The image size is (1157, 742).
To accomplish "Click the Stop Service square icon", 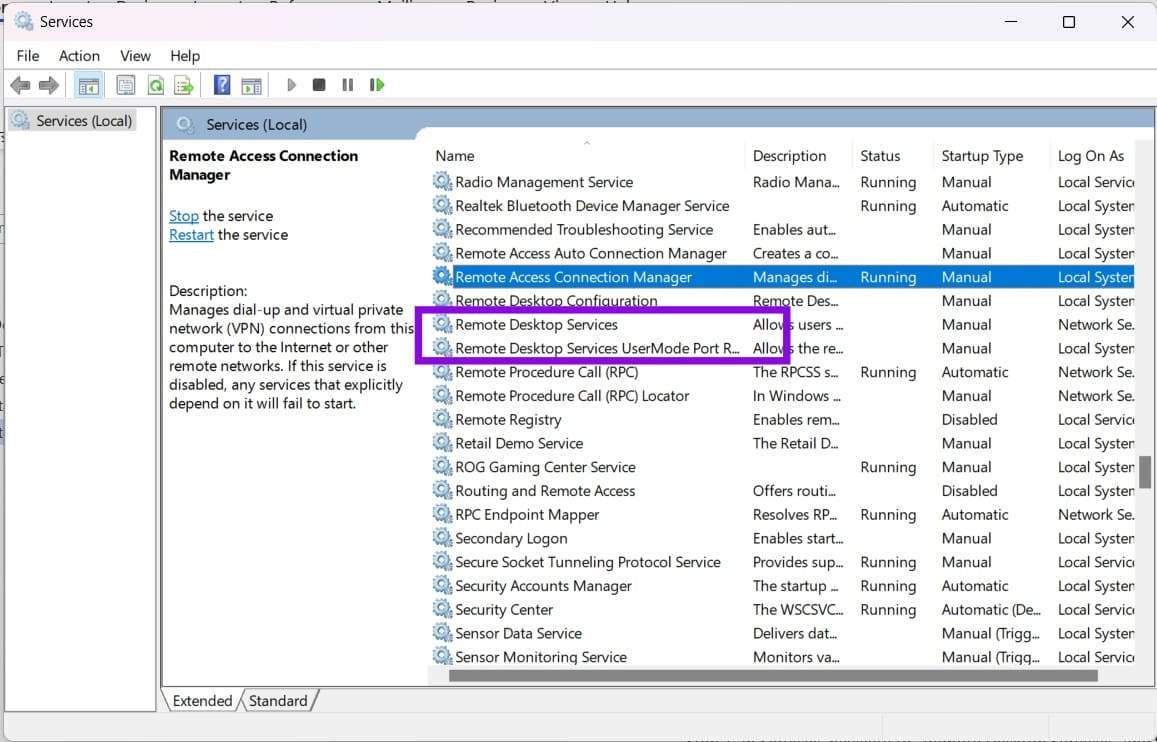I will pos(319,86).
